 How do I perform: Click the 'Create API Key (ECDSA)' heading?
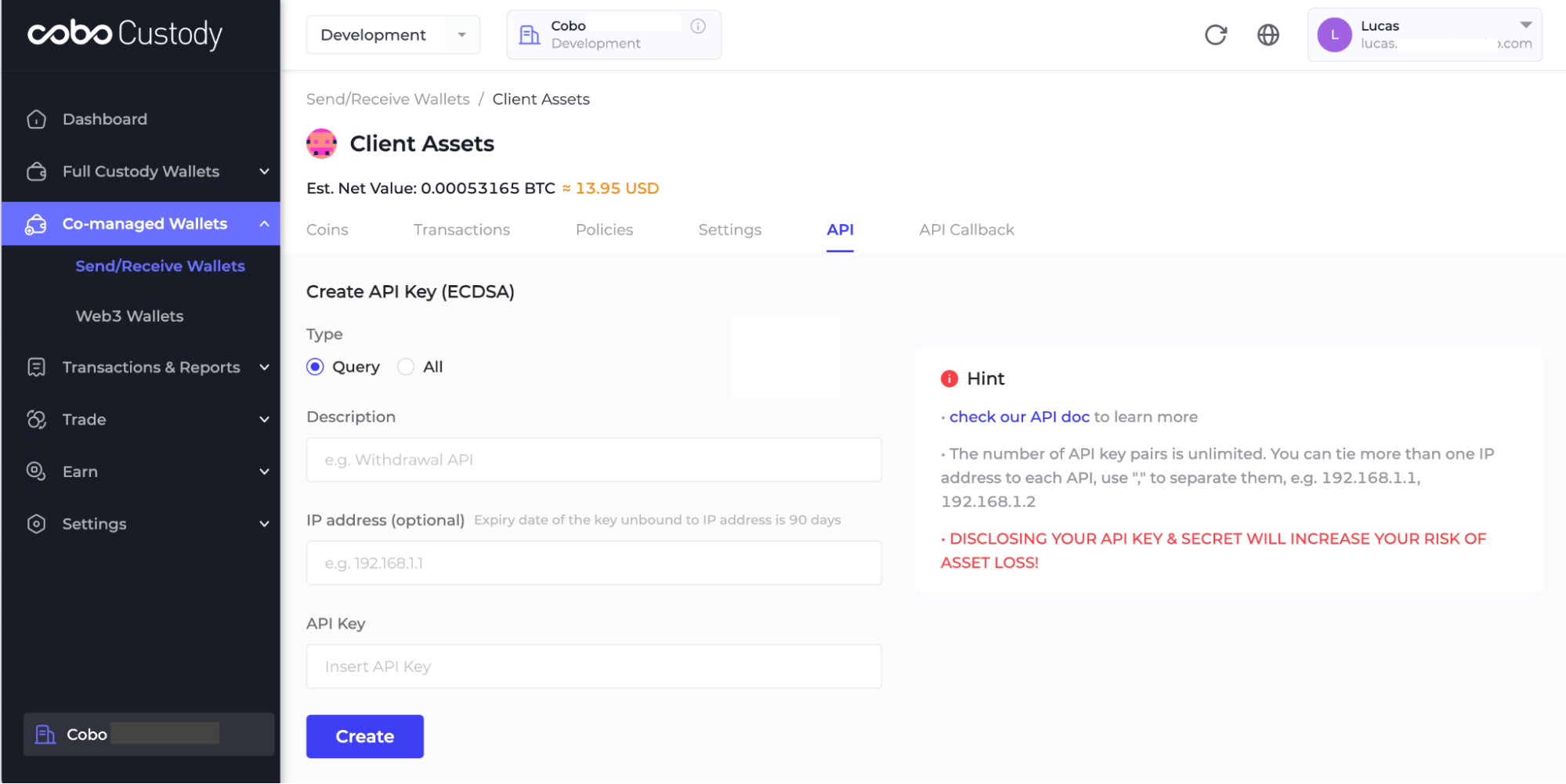click(x=410, y=291)
